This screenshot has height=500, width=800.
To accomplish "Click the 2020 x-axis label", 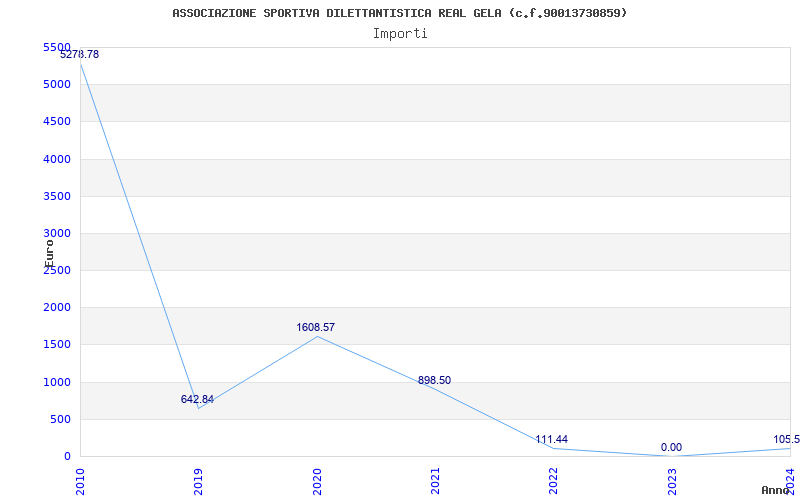I will 317,481.
